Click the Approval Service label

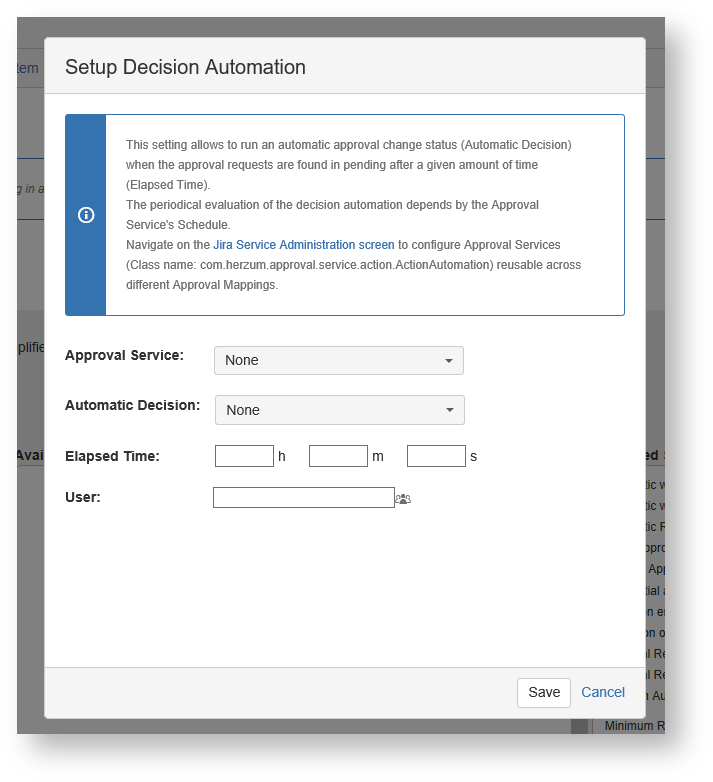[x=124, y=355]
